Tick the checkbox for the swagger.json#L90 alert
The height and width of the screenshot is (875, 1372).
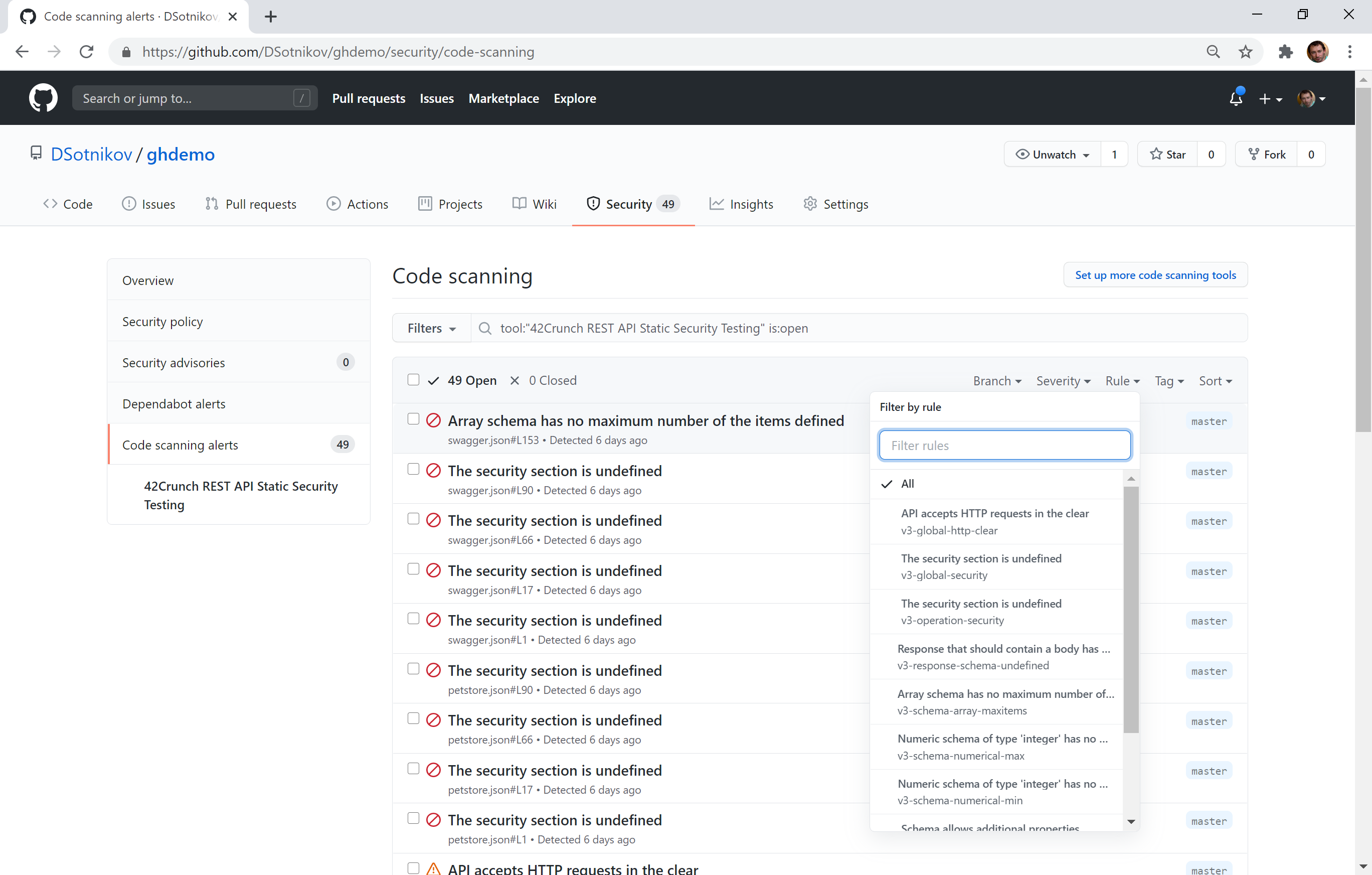click(413, 469)
